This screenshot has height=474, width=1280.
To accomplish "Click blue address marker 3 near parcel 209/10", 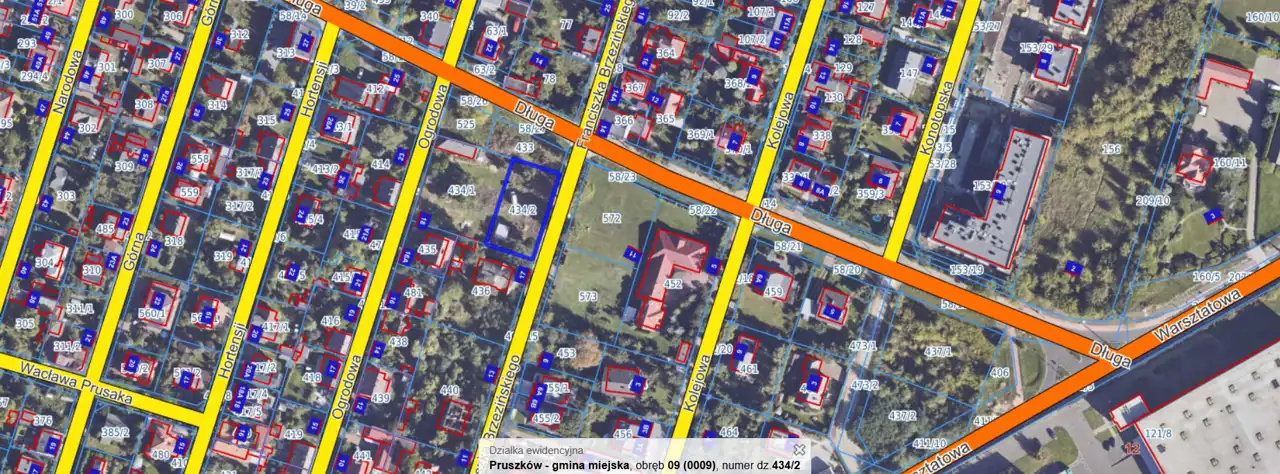I will click(x=1212, y=215).
